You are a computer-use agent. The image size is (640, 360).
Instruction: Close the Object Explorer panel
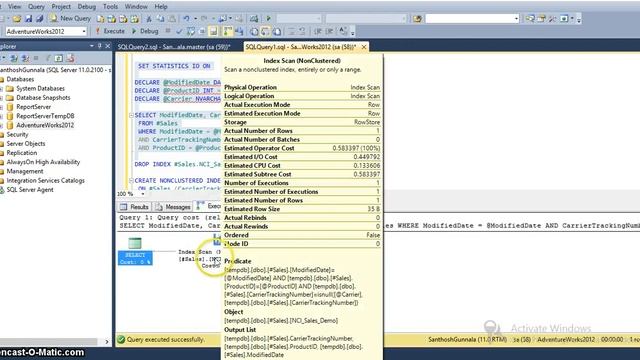[108, 46]
